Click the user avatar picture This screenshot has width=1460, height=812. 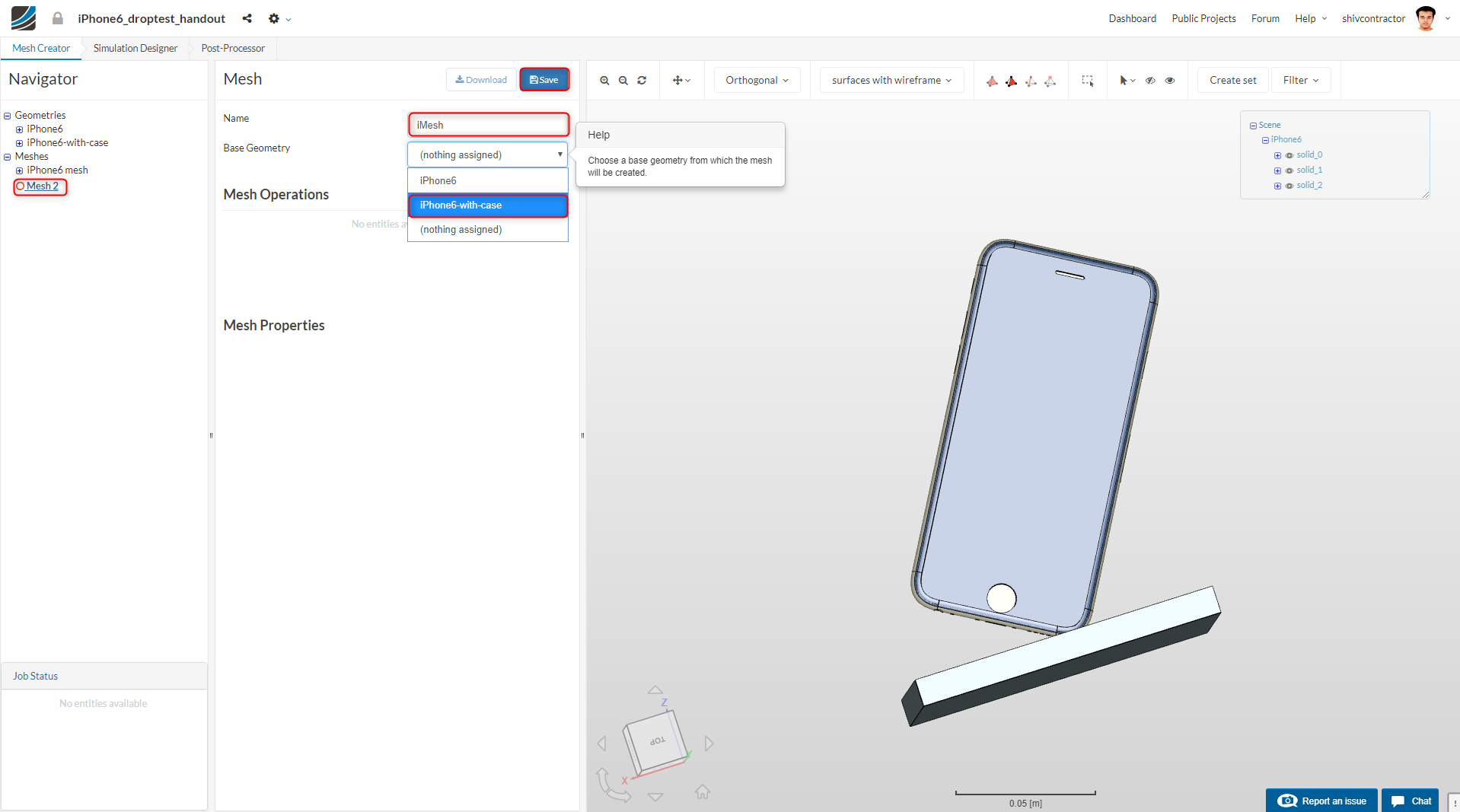(x=1426, y=18)
